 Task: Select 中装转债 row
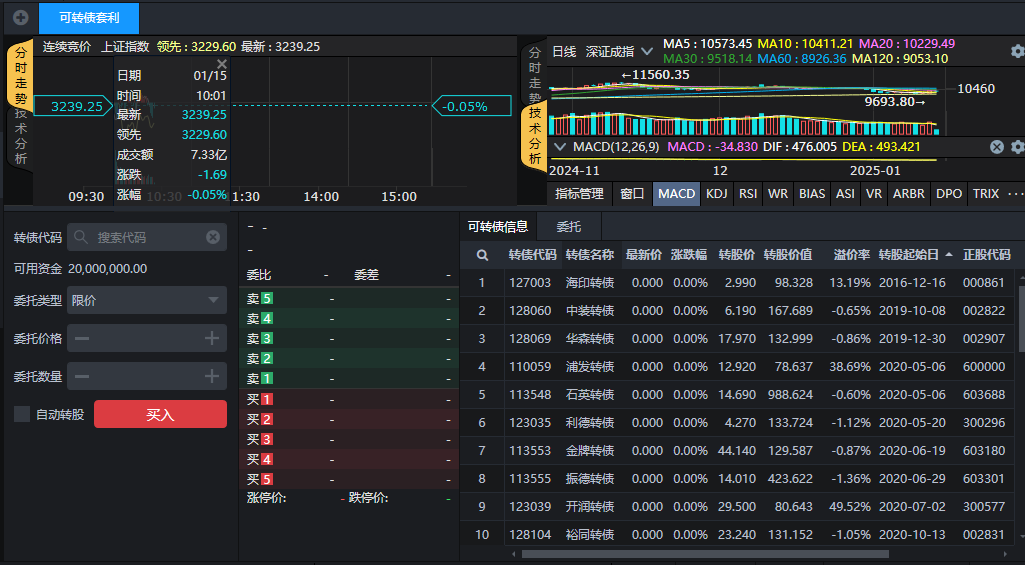(x=739, y=311)
